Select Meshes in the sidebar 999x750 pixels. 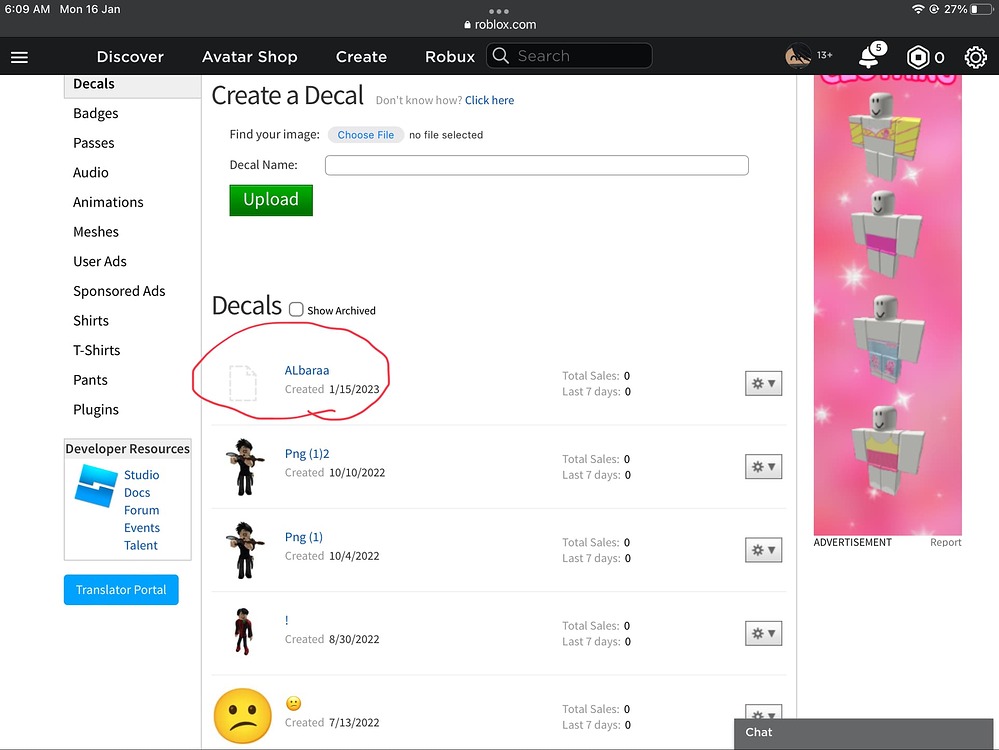point(96,232)
